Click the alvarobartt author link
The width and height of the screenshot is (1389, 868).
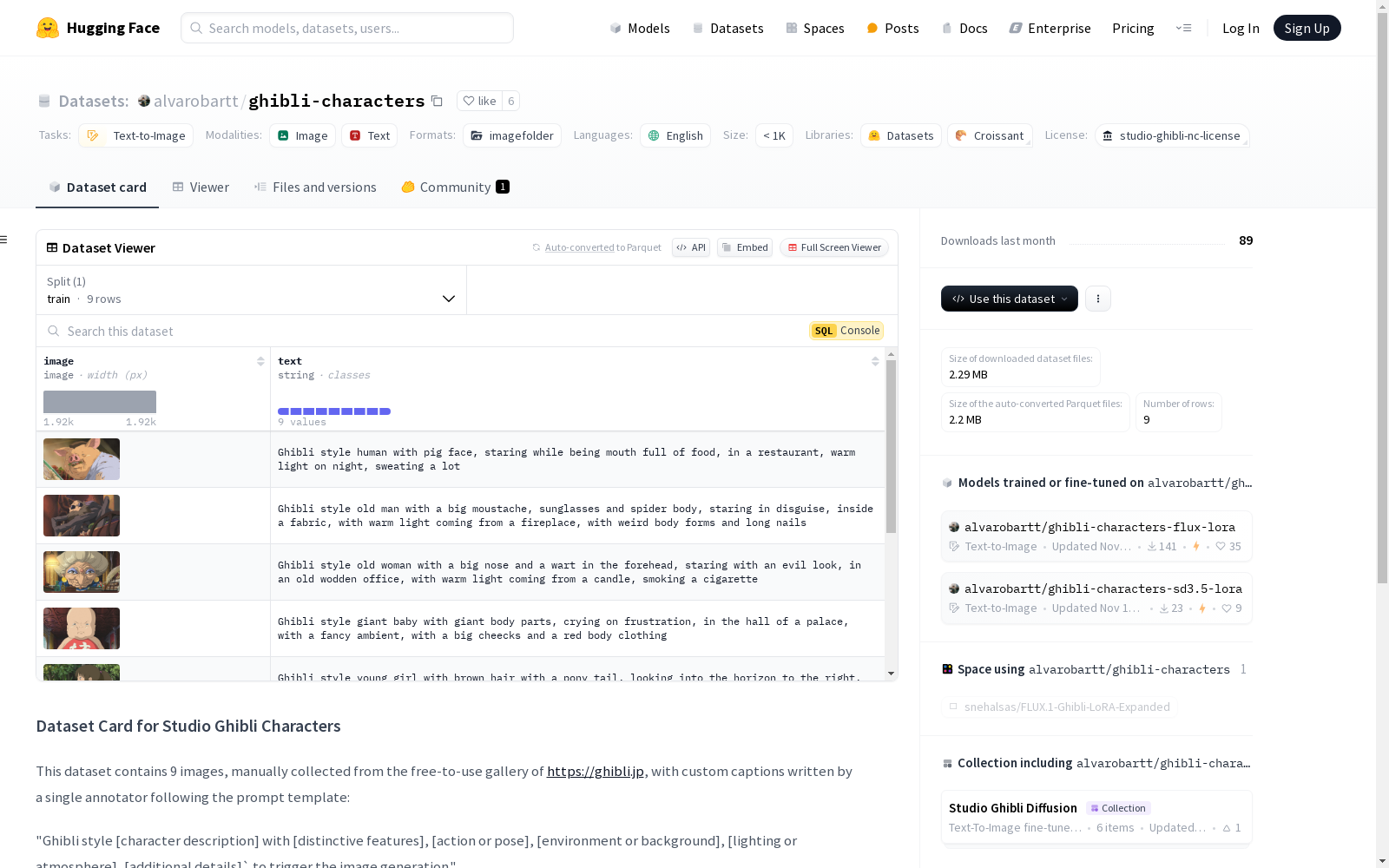(x=195, y=101)
